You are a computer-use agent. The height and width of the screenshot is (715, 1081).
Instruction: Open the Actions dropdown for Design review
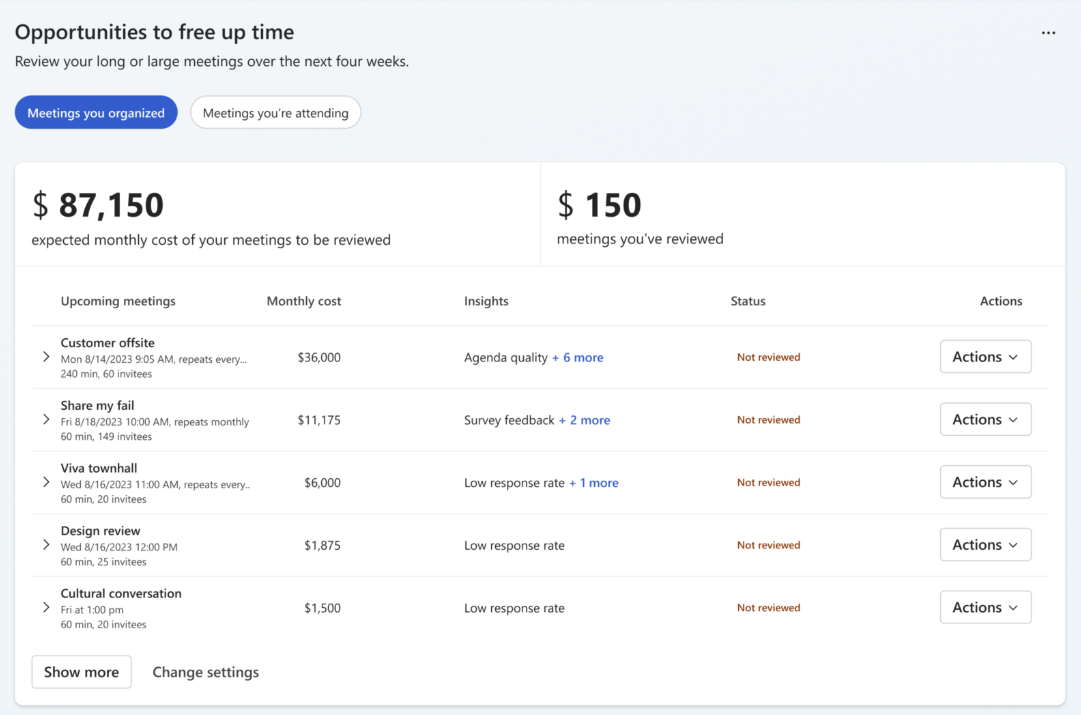[985, 544]
